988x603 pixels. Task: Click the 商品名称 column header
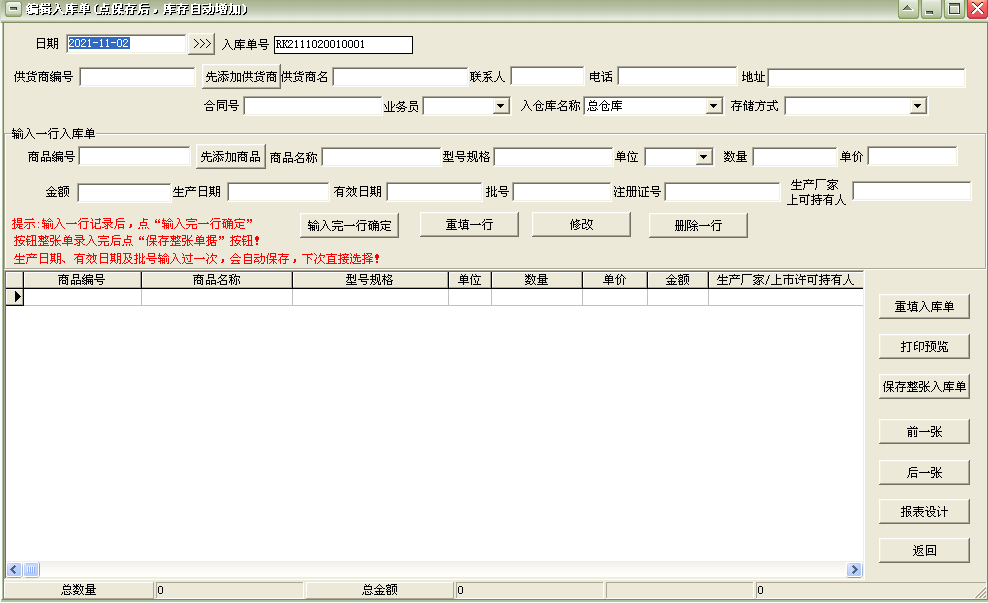[217, 280]
